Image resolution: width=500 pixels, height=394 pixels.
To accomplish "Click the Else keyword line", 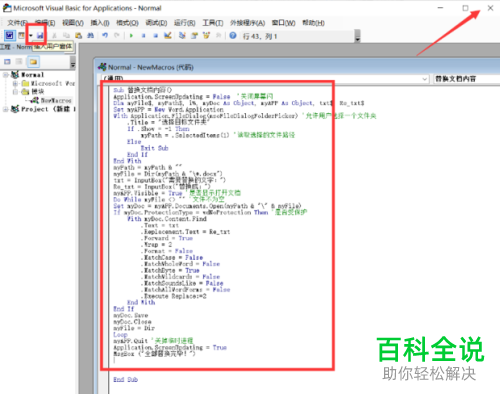I will (x=134, y=141).
